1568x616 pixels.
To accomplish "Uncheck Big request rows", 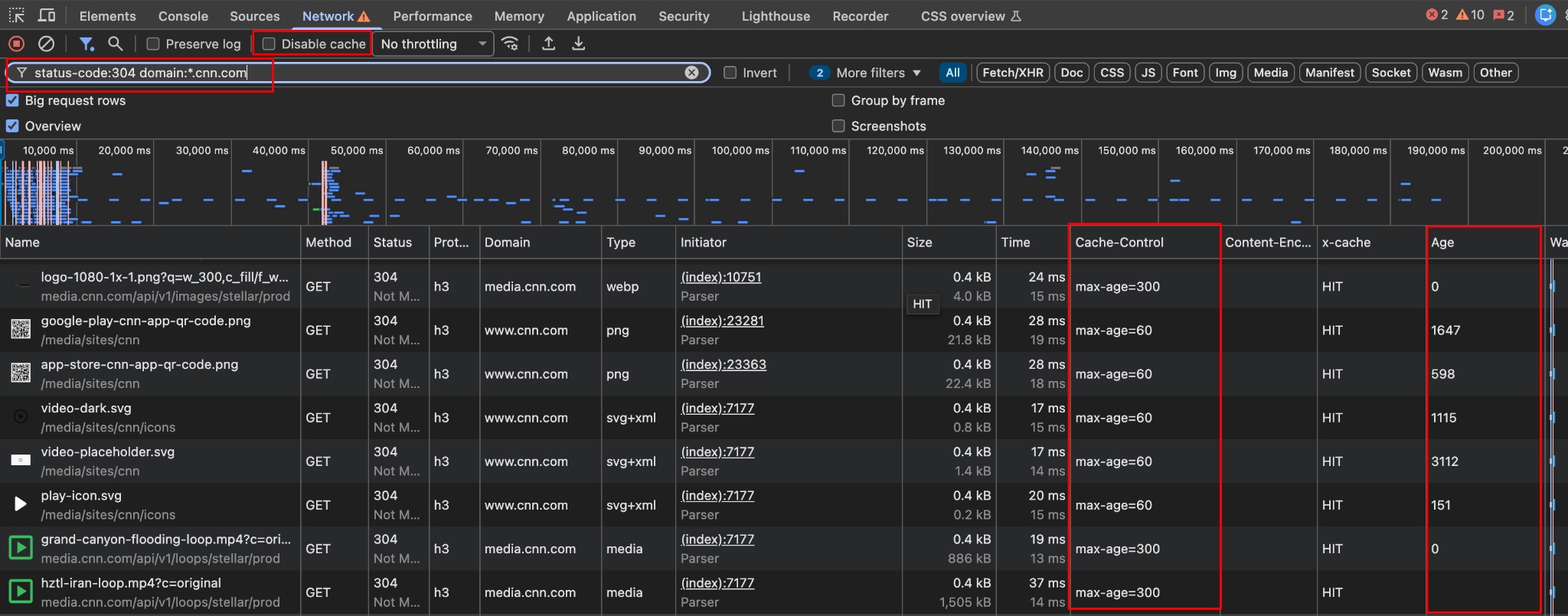I will [12, 100].
